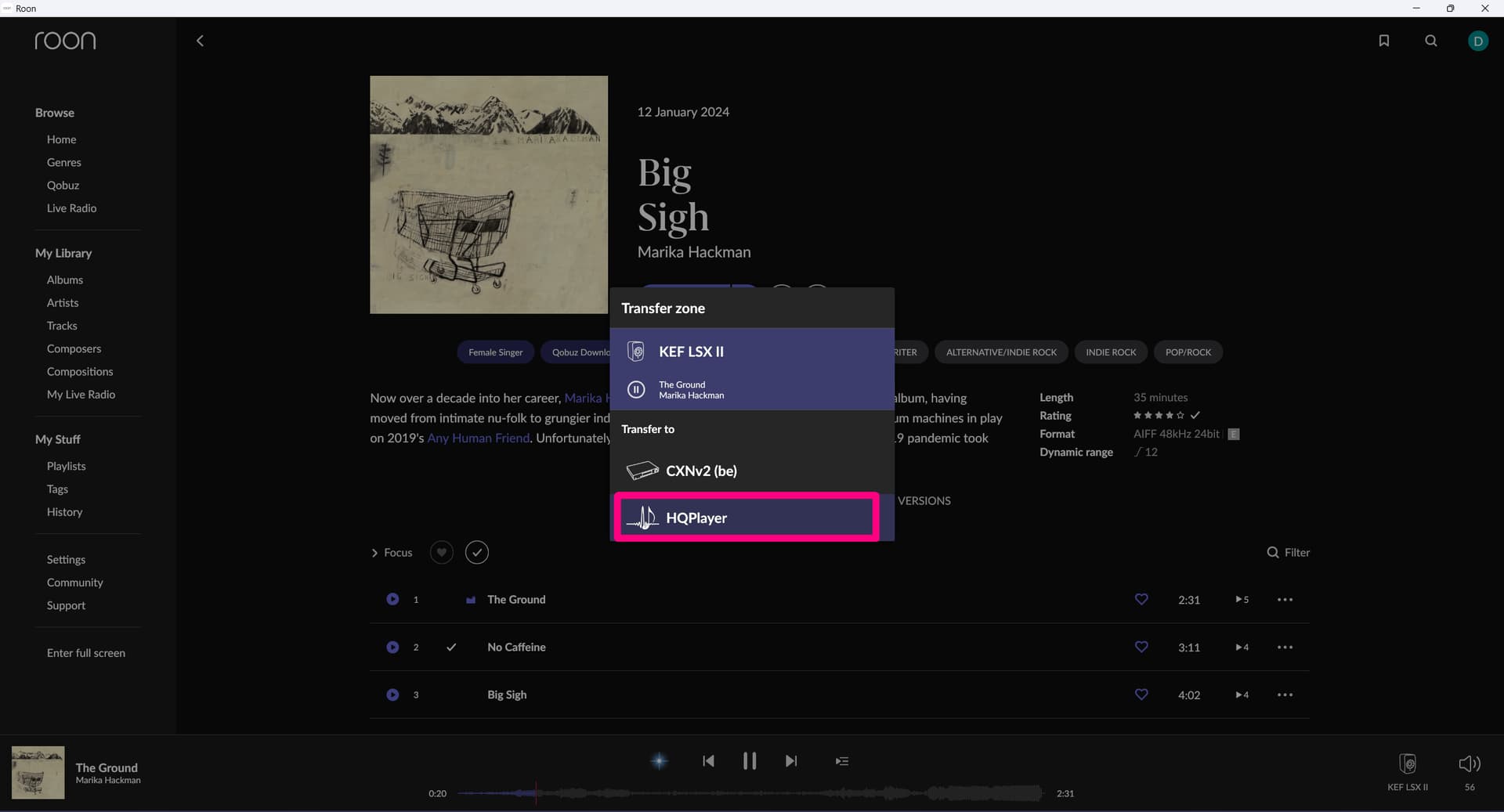The height and width of the screenshot is (812, 1504).
Task: Open now playing title The Ground in footer
Action: 107,767
